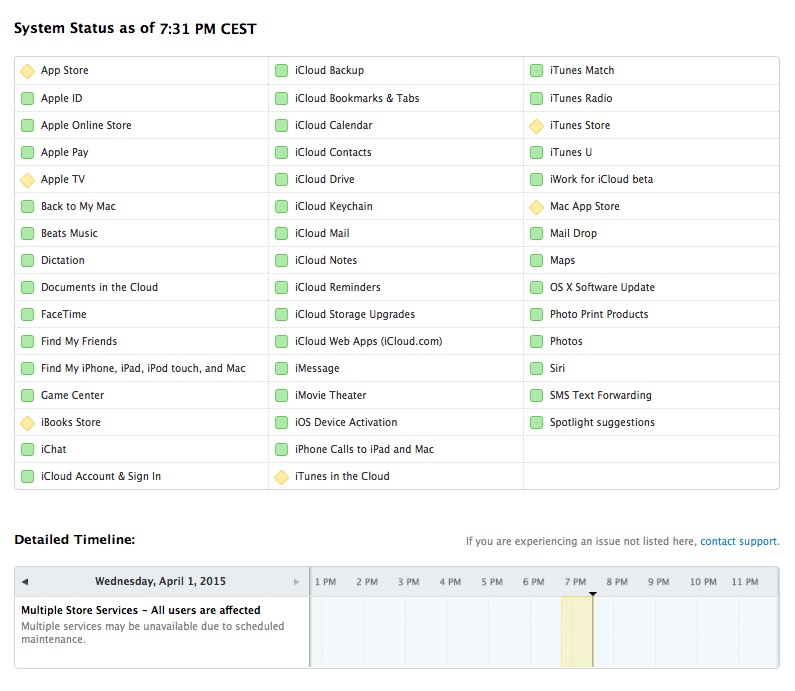This screenshot has height=691, width=795.
Task: Click the green icon beside Back to My Mac
Action: coord(27,206)
